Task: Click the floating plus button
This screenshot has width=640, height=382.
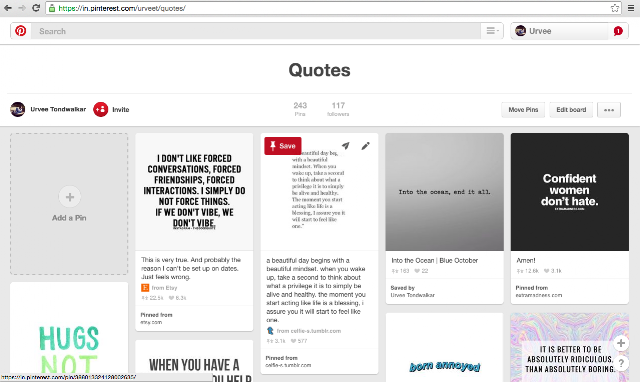Action: 621,343
